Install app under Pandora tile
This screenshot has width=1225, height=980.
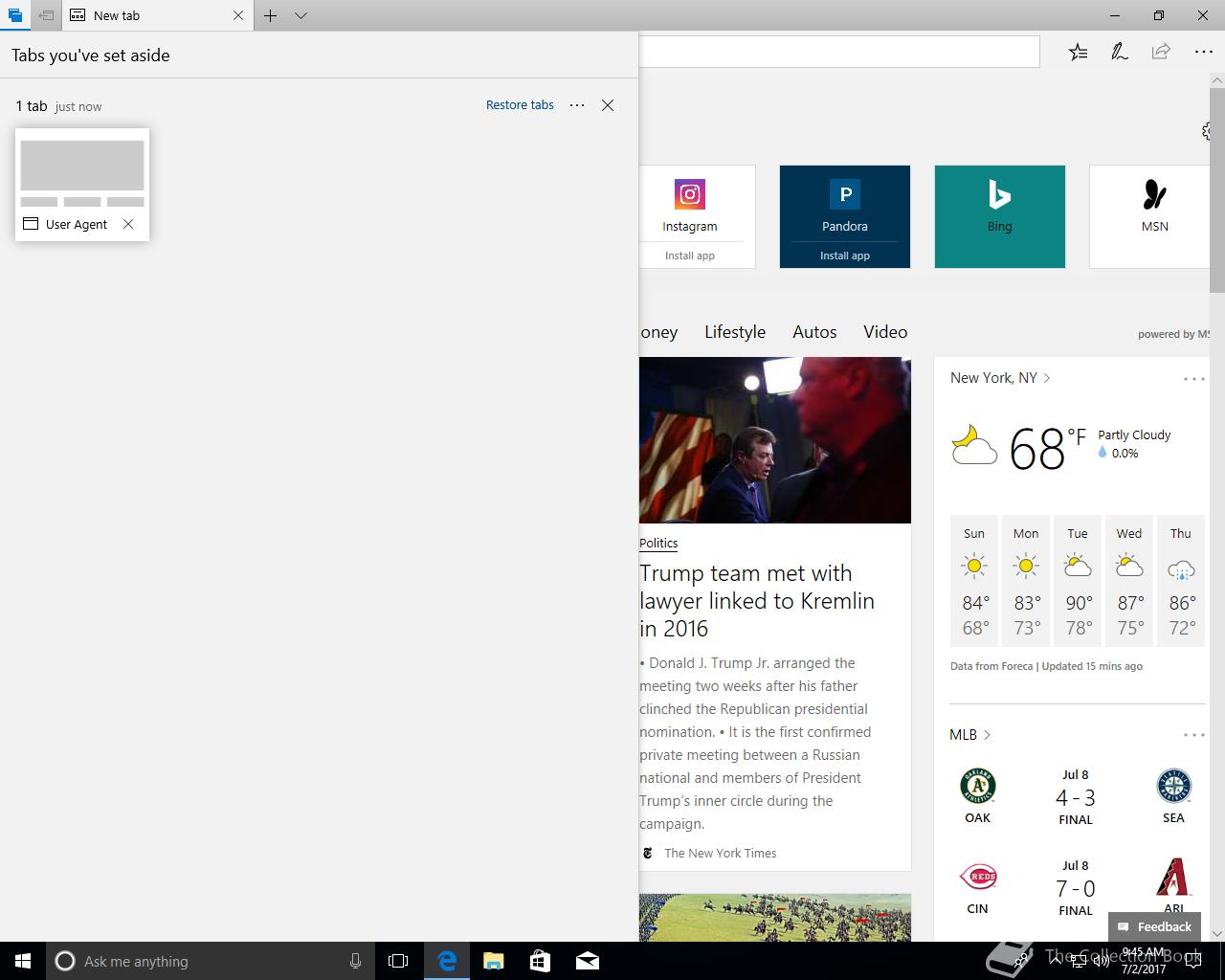pyautogui.click(x=845, y=256)
